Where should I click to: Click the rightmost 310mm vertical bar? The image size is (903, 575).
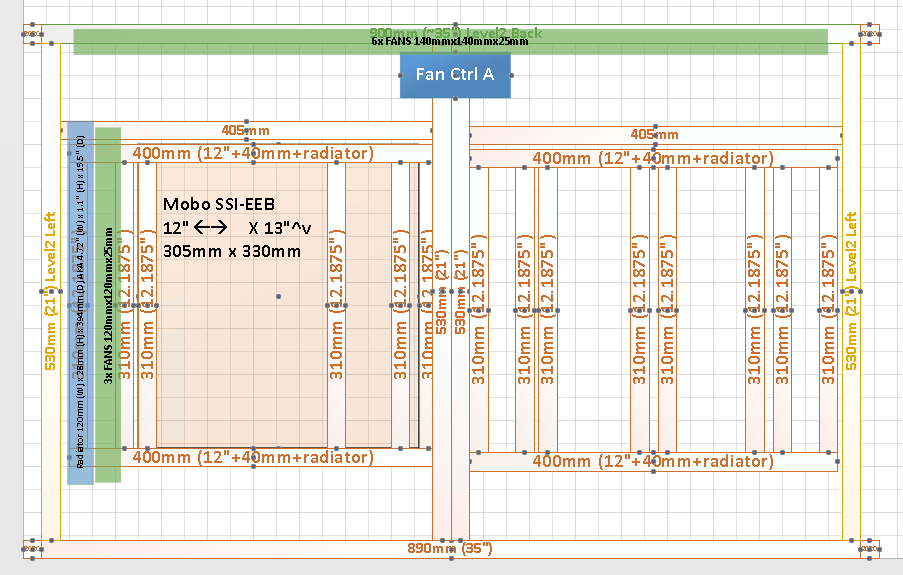pos(828,311)
